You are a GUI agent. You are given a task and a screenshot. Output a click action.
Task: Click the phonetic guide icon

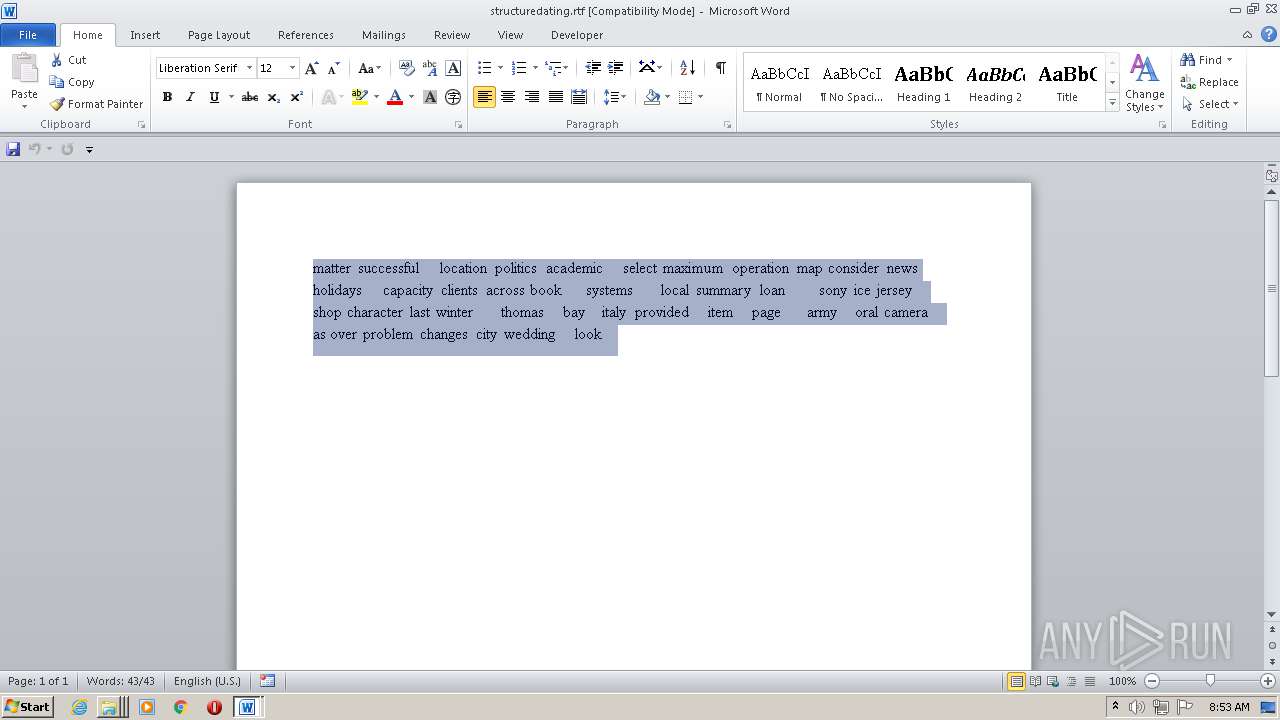coord(430,68)
